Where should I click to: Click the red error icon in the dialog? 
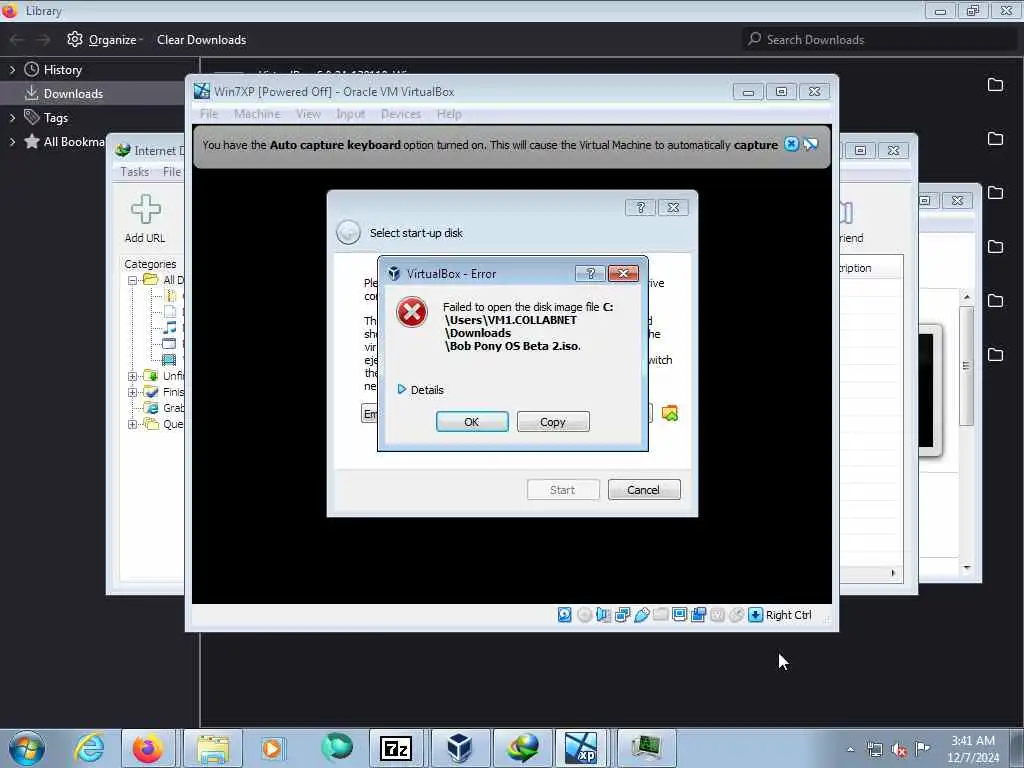[x=411, y=313]
